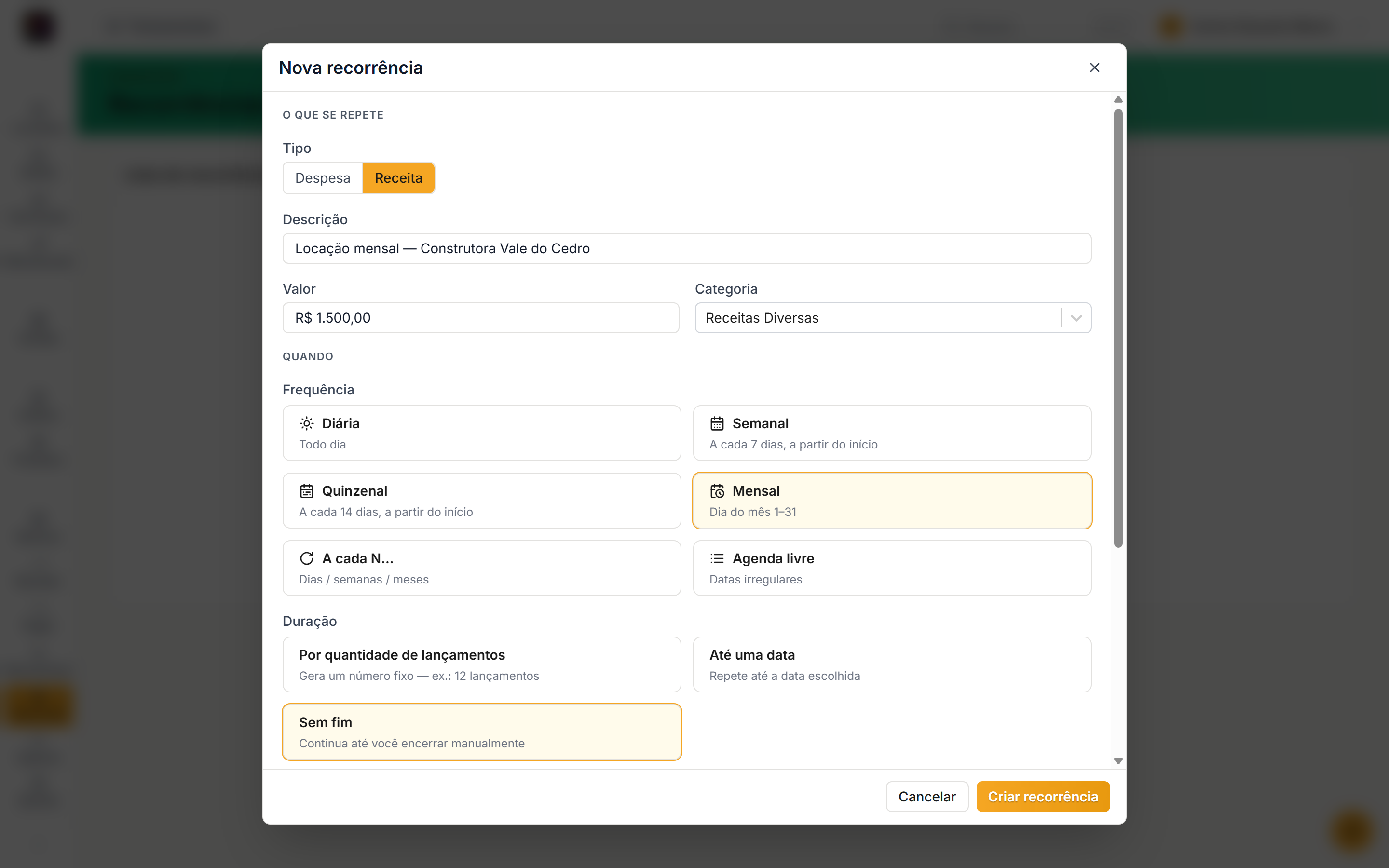
Task: Click the scrollbar down arrow
Action: 1118,761
